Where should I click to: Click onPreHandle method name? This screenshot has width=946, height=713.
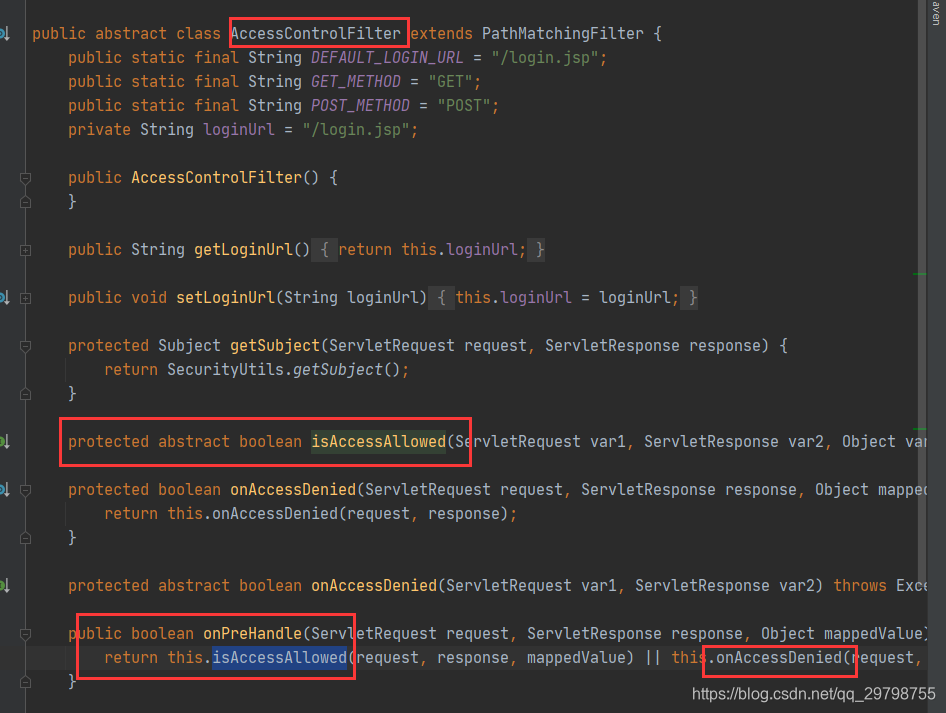(252, 633)
